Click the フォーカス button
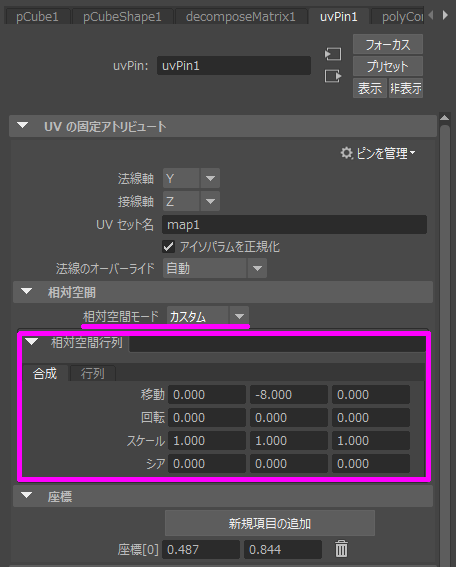Image resolution: width=456 pixels, height=567 pixels. (x=388, y=44)
